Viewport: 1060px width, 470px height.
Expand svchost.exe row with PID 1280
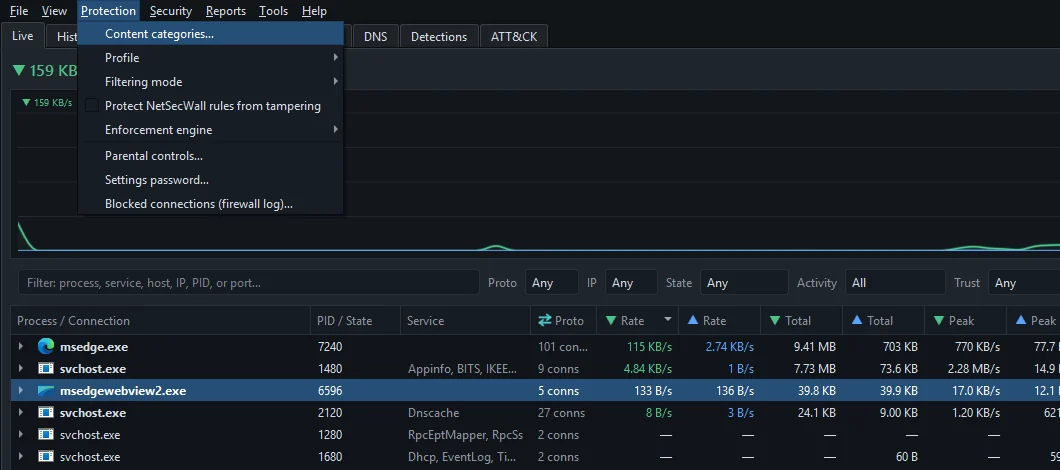click(21, 435)
